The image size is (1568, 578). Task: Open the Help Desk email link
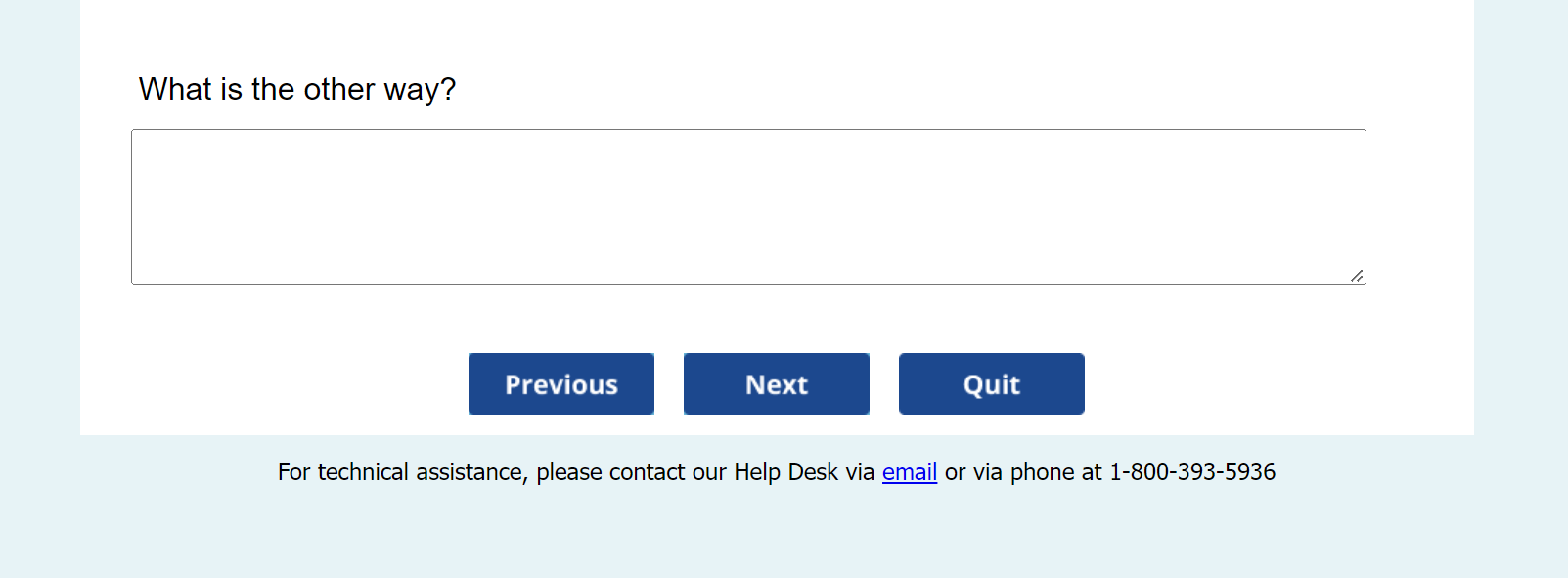pos(909,472)
